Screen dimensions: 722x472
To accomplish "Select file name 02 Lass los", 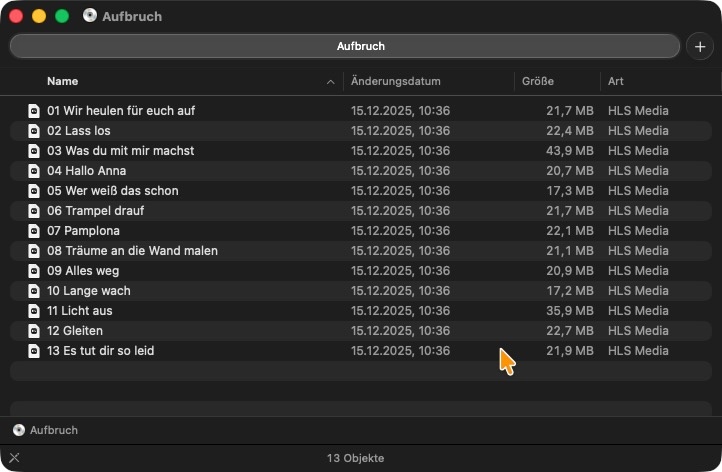I will coord(79,131).
